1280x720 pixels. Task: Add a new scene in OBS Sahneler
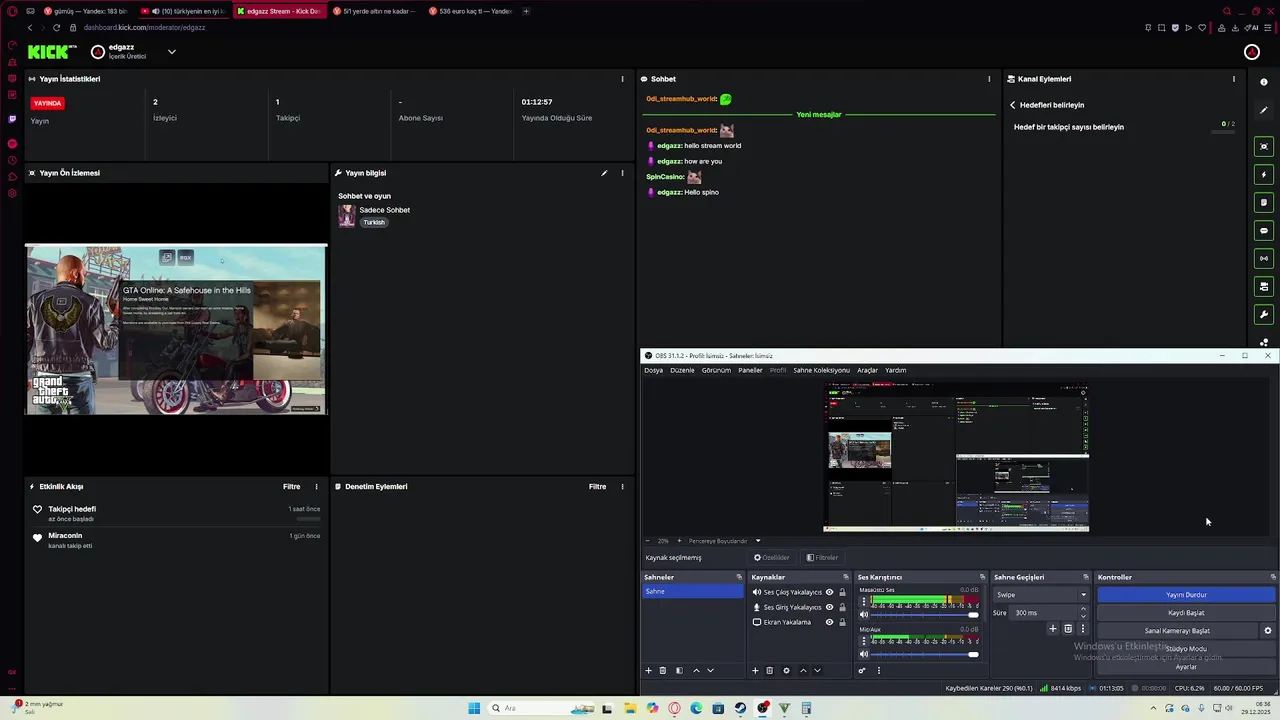click(648, 671)
